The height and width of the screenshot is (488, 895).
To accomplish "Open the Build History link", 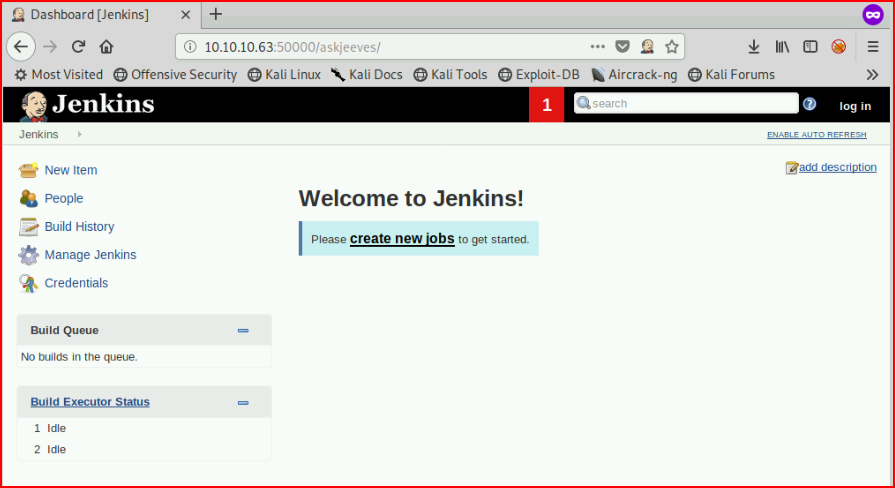I will point(79,227).
